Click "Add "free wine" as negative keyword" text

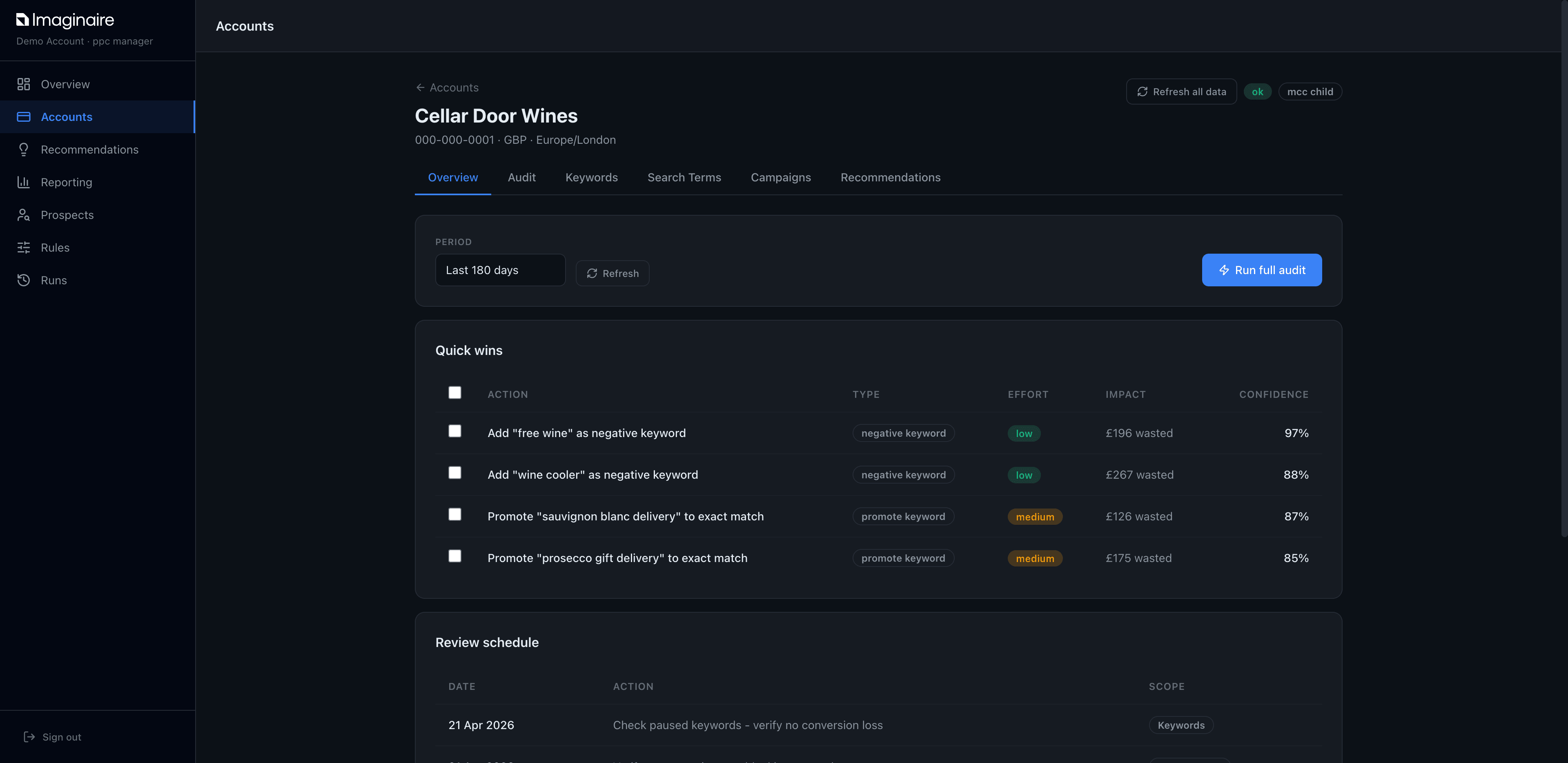(587, 433)
